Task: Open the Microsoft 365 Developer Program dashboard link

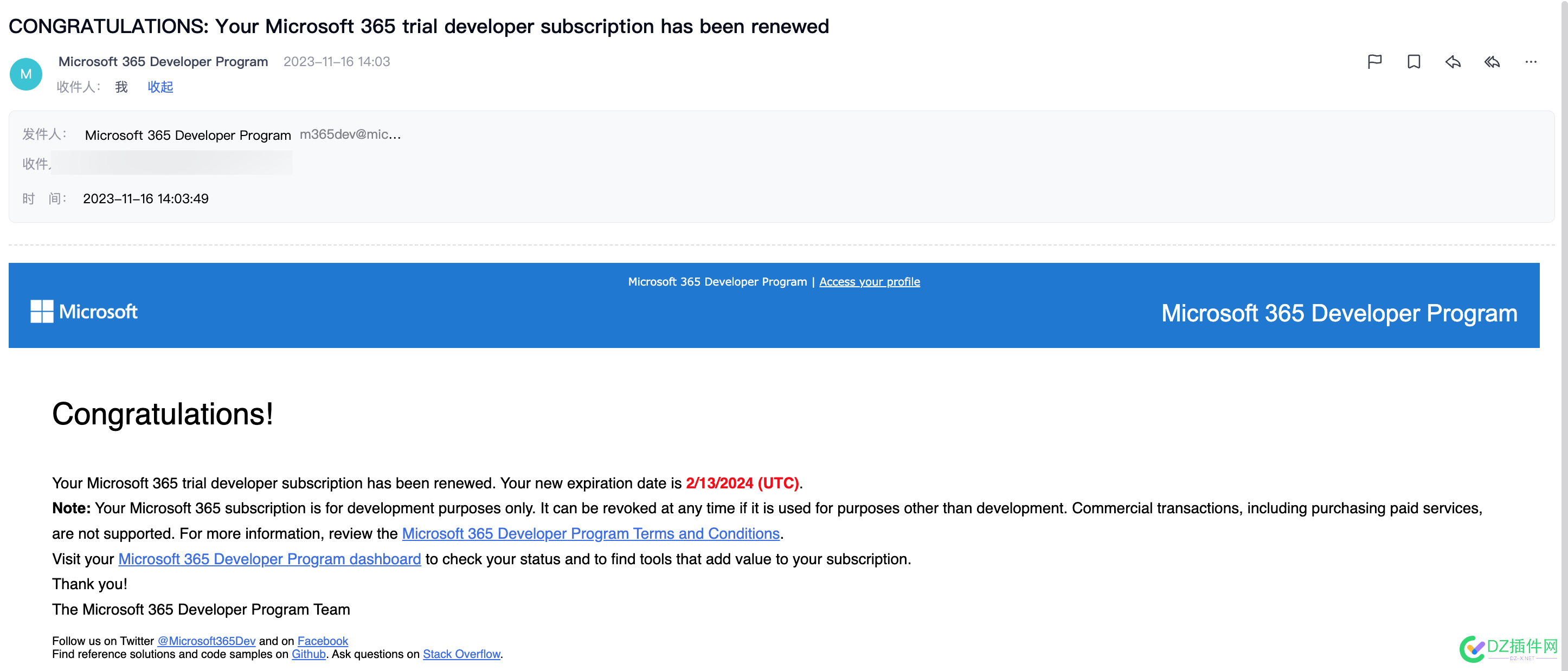Action: 269,559
